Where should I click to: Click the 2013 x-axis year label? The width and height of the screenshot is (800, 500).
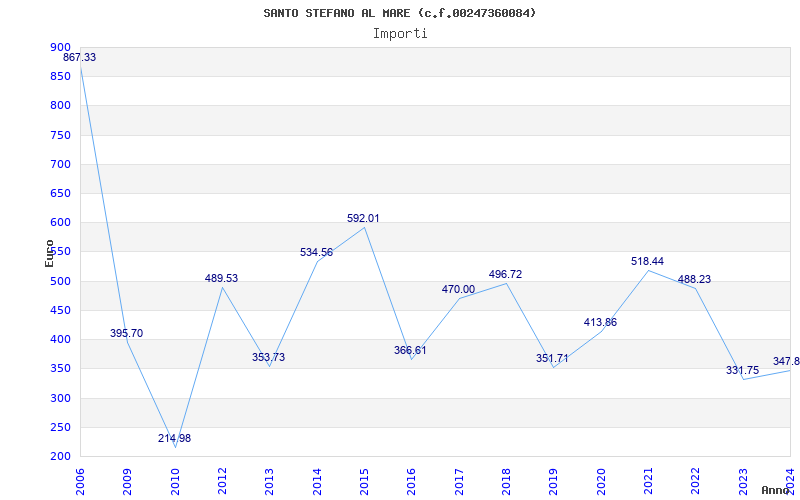(x=269, y=482)
